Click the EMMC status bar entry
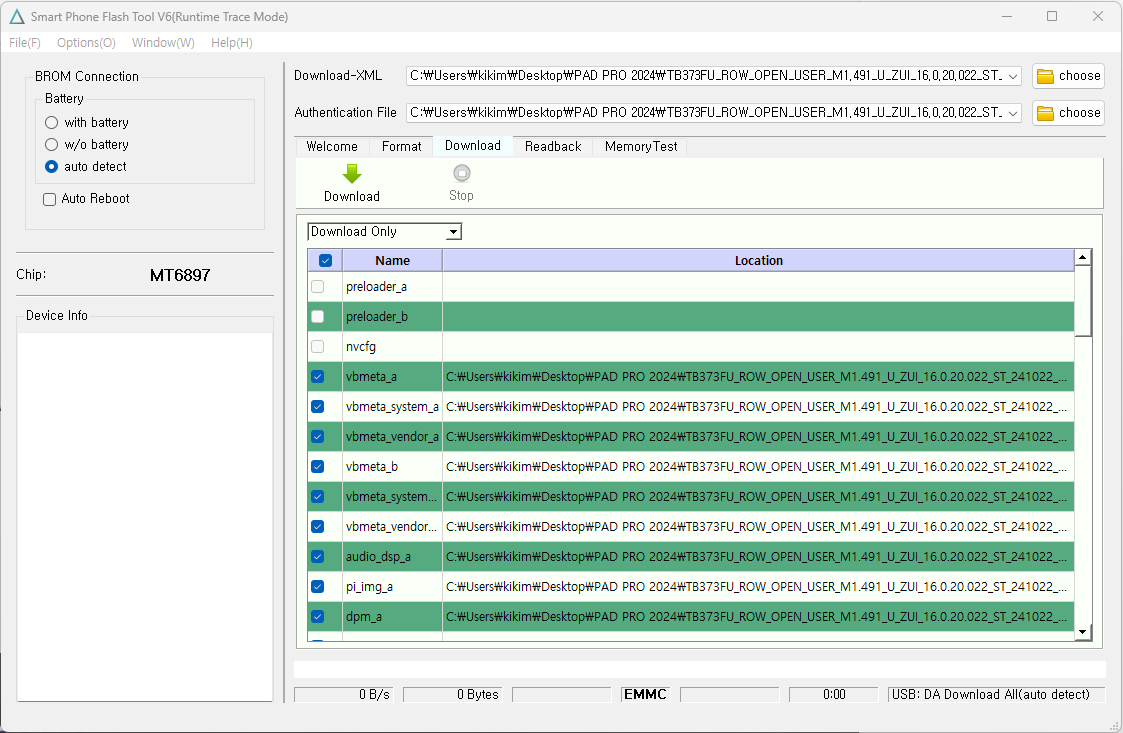Screen dimensions: 1123x733 [645, 694]
